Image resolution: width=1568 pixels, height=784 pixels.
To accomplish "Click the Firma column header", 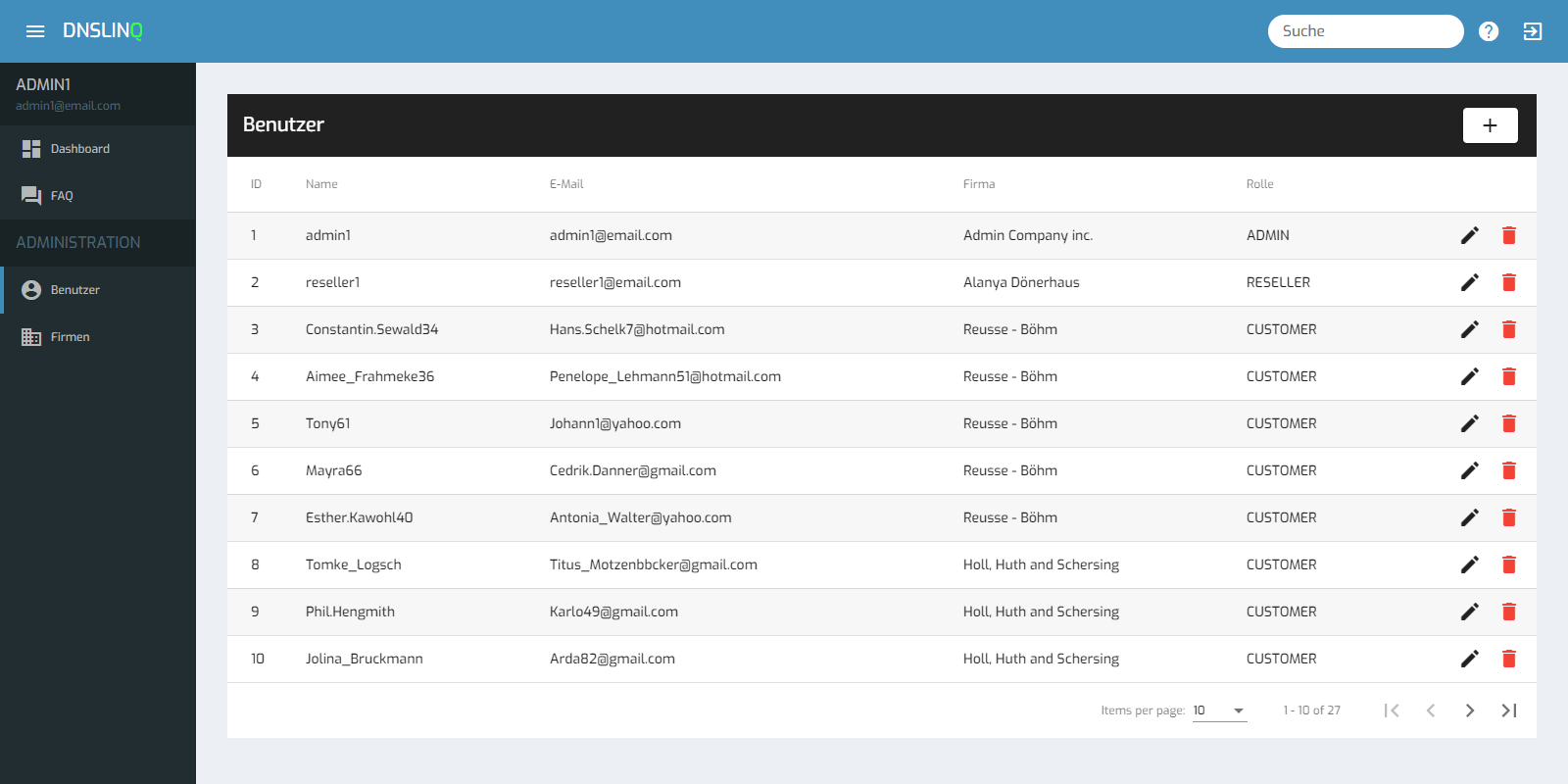I will [979, 184].
